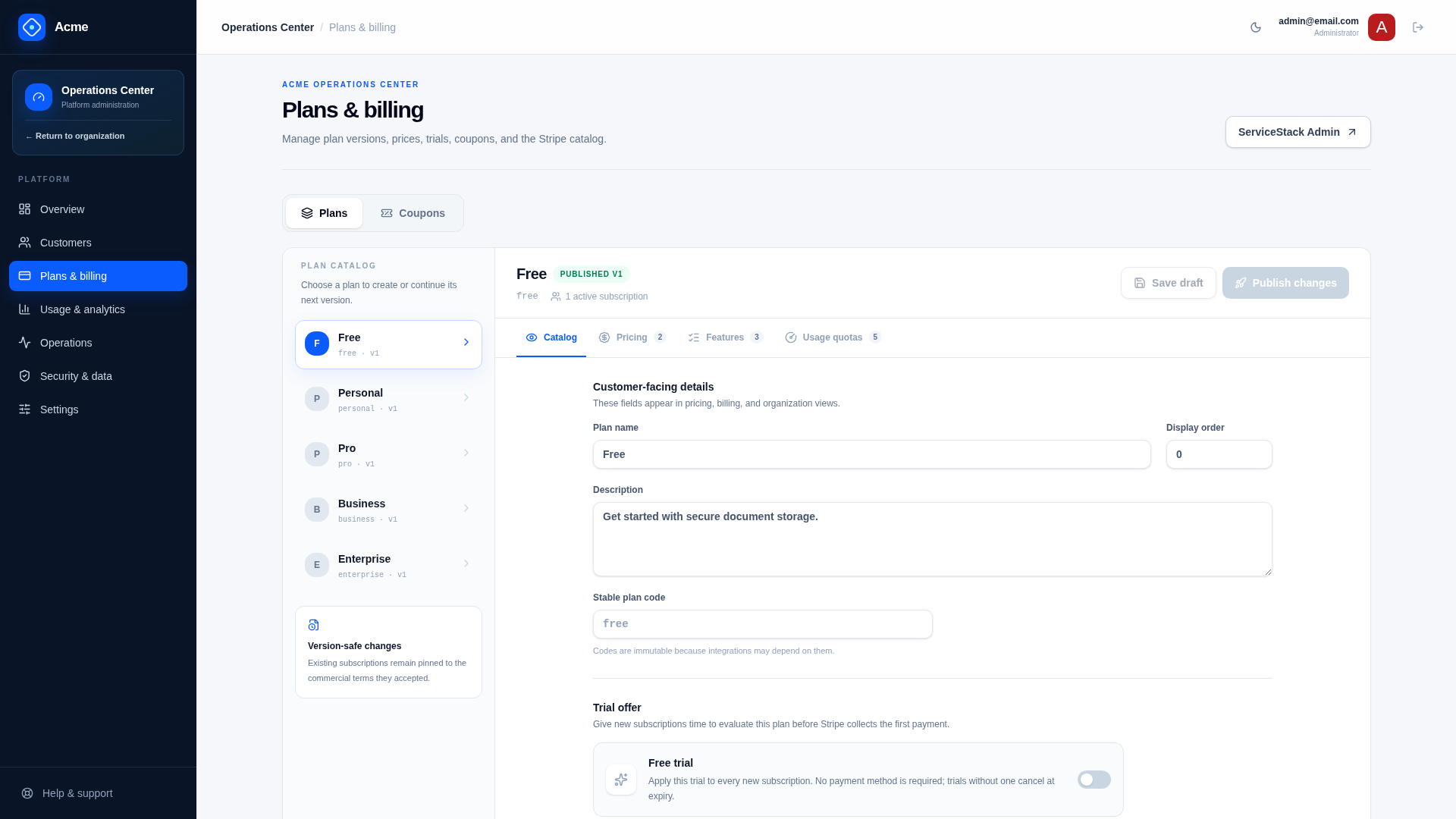This screenshot has height=819, width=1456.
Task: Click the Enterprise plan E avatar
Action: coord(317,565)
